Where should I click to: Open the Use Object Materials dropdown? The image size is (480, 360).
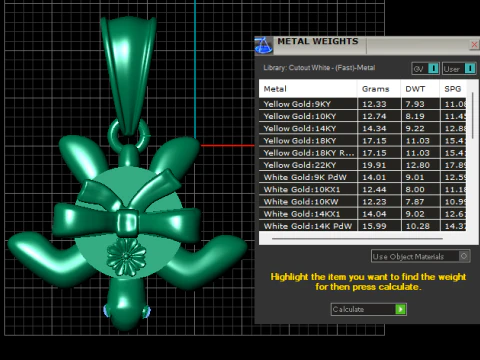[421, 256]
